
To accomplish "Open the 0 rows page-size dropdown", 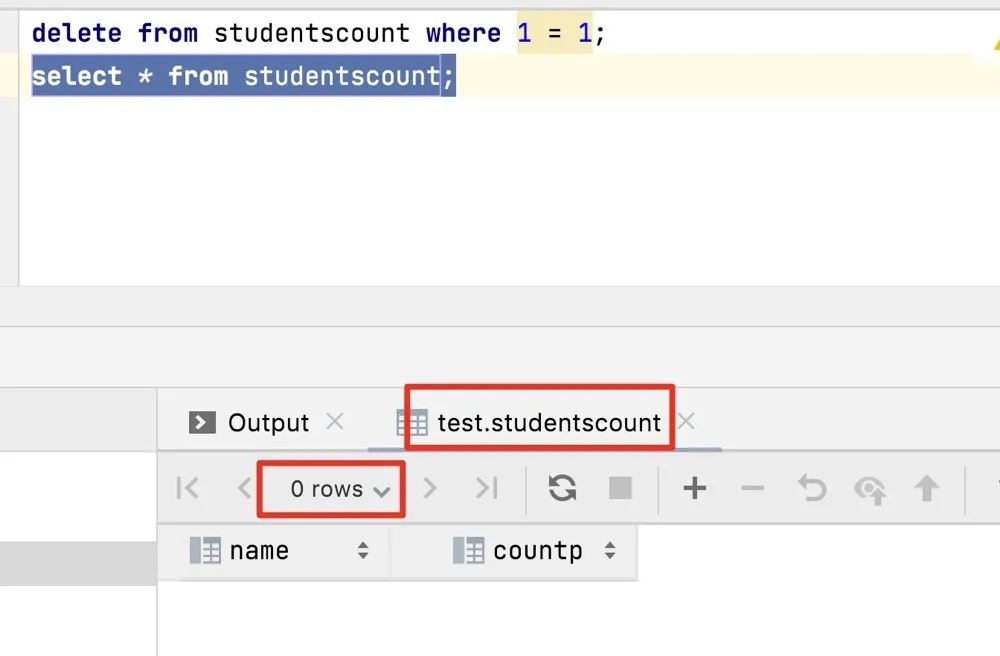I will tap(330, 488).
